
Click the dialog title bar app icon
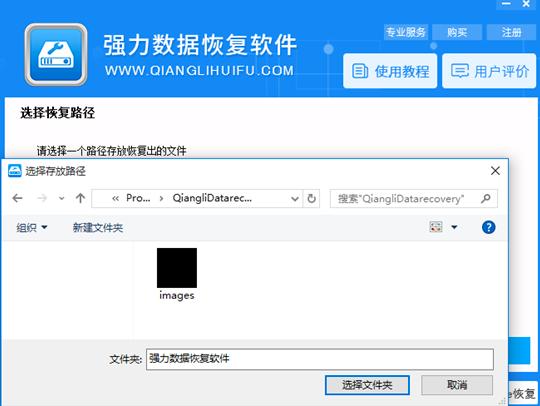(15, 171)
